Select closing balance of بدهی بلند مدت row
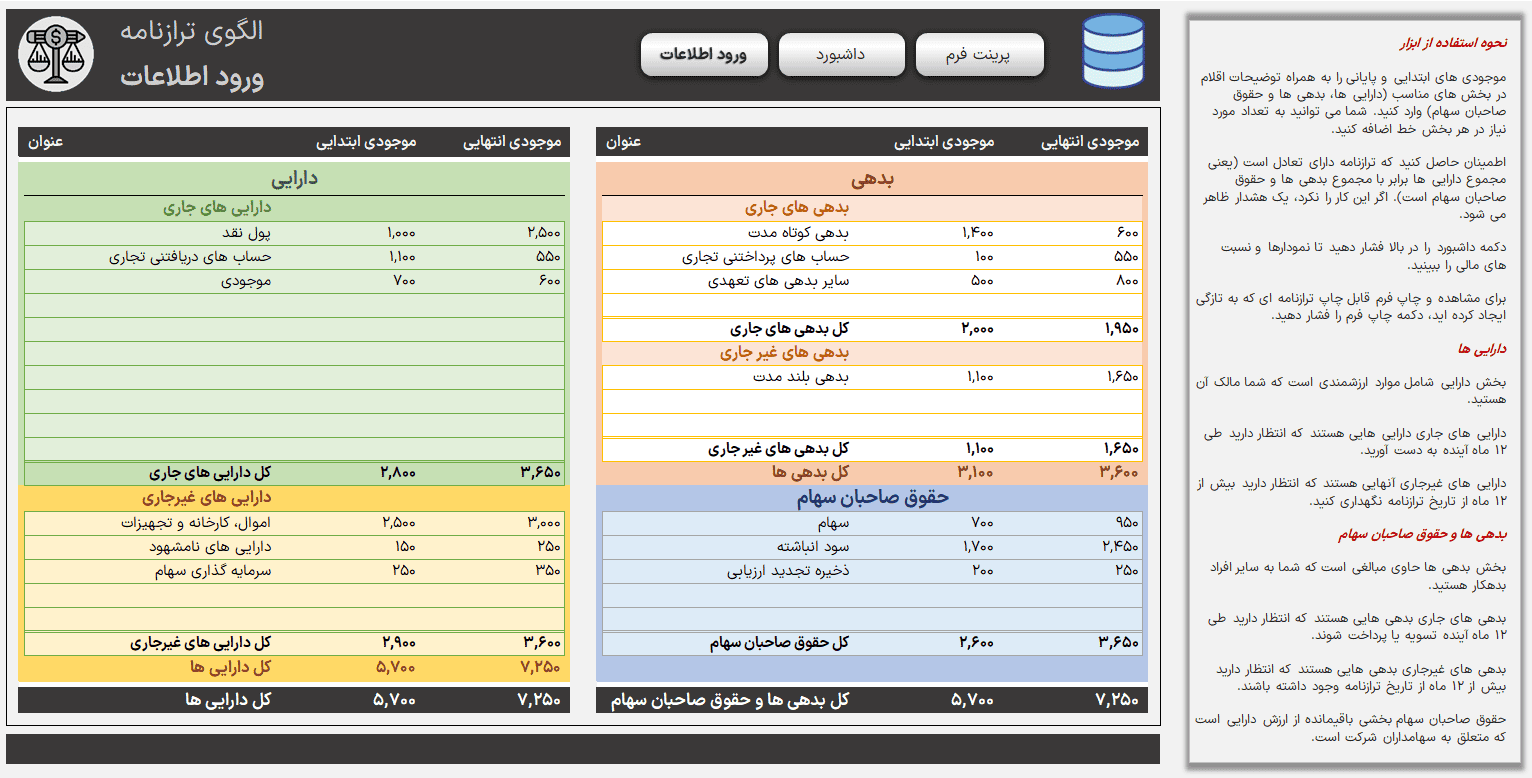Image resolution: width=1532 pixels, height=778 pixels. (1123, 377)
